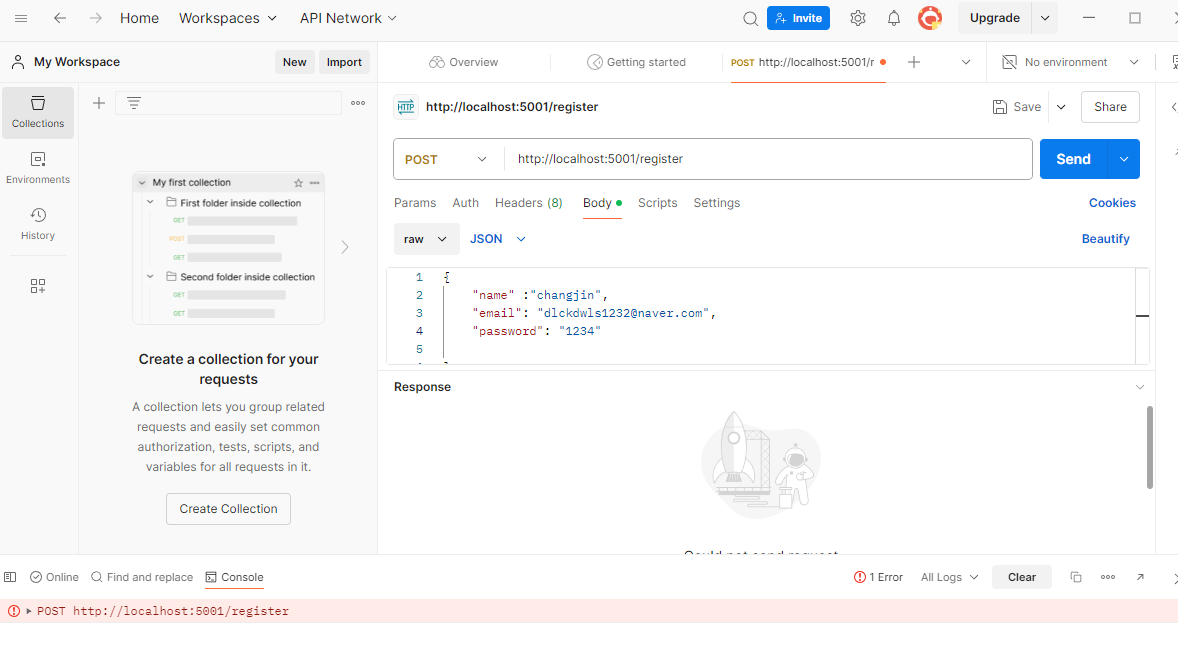Switch to the Getting started tab
1178x656 pixels.
(636, 62)
